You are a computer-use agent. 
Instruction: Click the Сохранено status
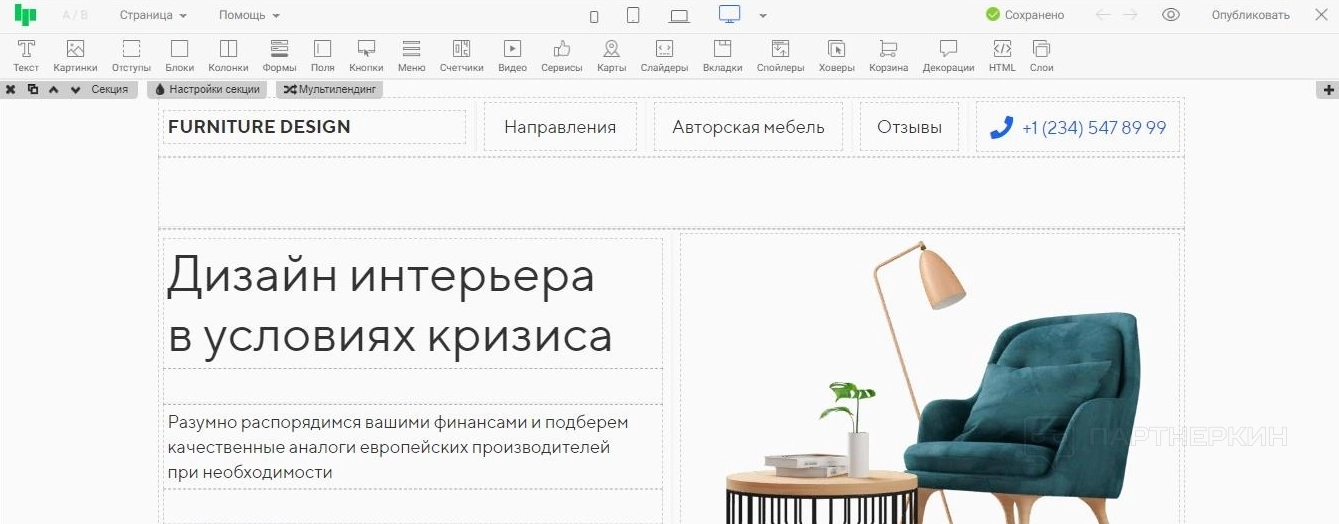point(1025,15)
